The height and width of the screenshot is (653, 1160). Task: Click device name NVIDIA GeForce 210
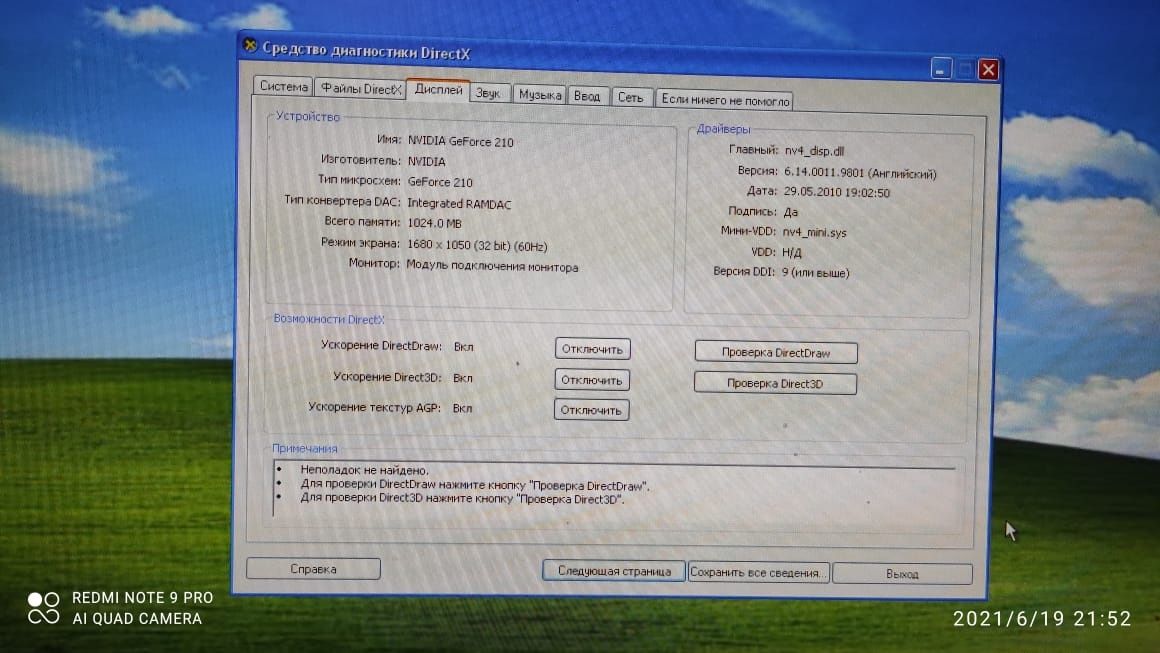click(461, 141)
